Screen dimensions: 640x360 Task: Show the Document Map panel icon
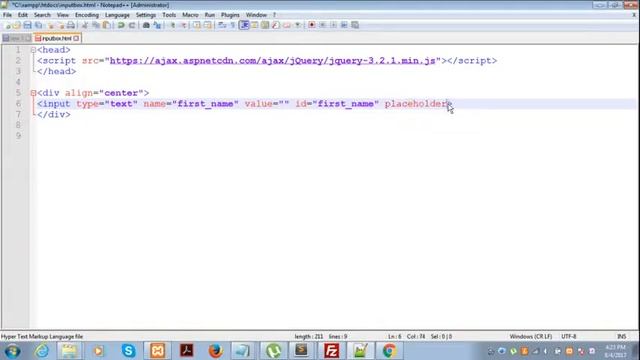[265, 25]
